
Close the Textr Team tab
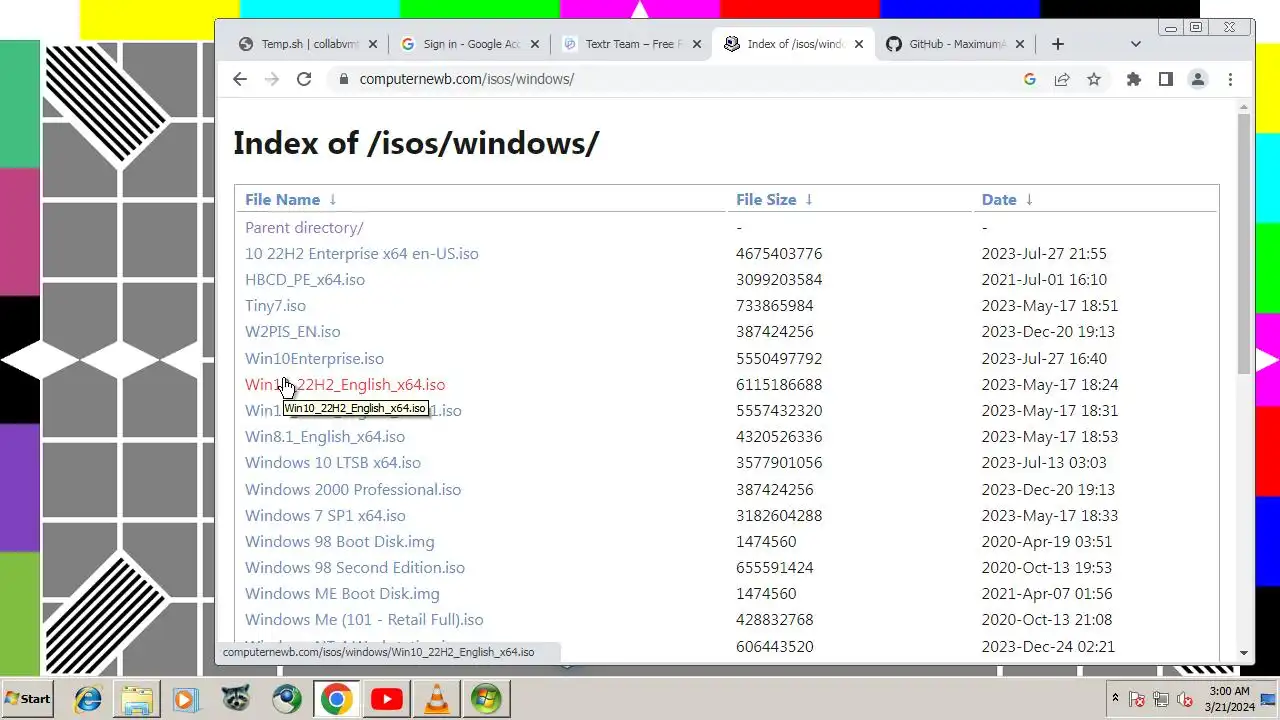[x=697, y=44]
